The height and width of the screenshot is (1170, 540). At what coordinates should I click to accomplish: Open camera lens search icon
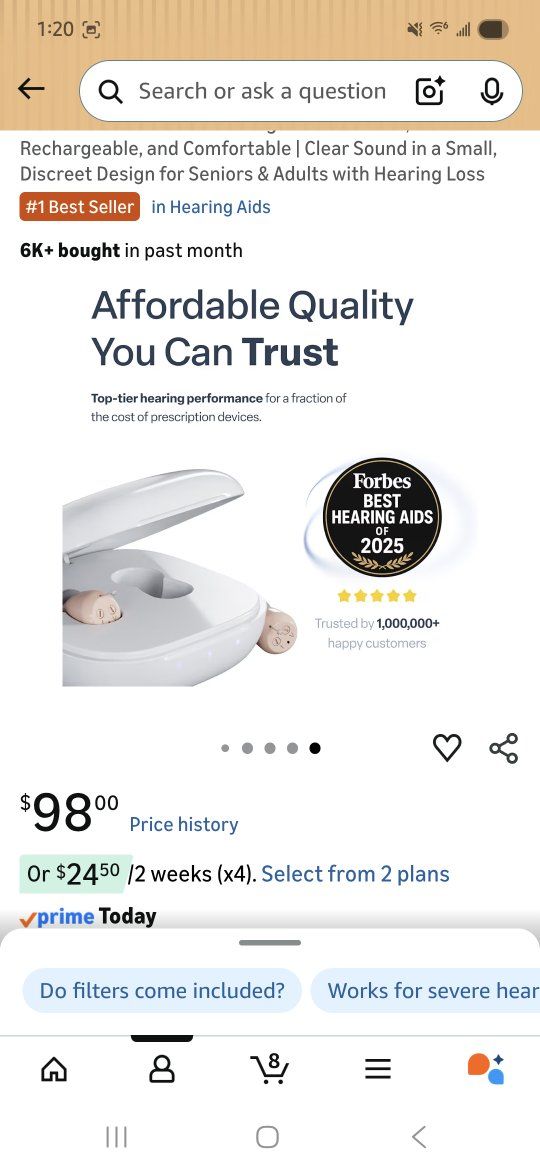(x=430, y=91)
